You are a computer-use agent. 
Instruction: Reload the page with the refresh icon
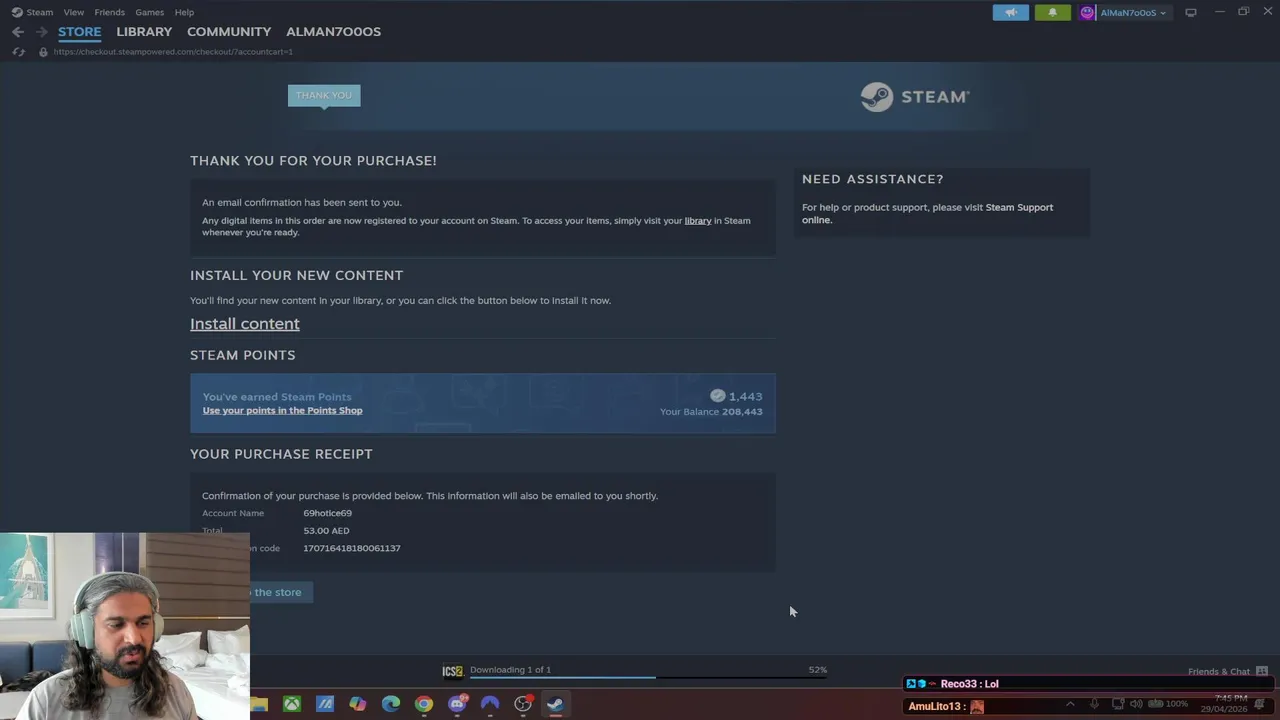18,52
